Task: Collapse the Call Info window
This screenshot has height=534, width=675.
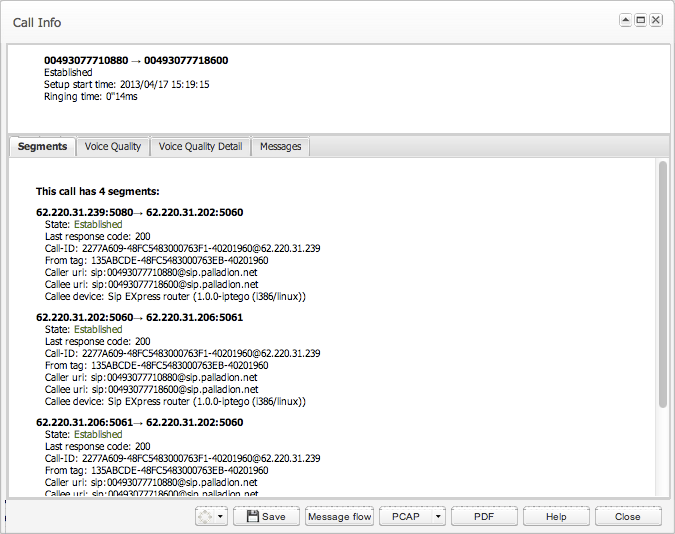Action: (625, 20)
